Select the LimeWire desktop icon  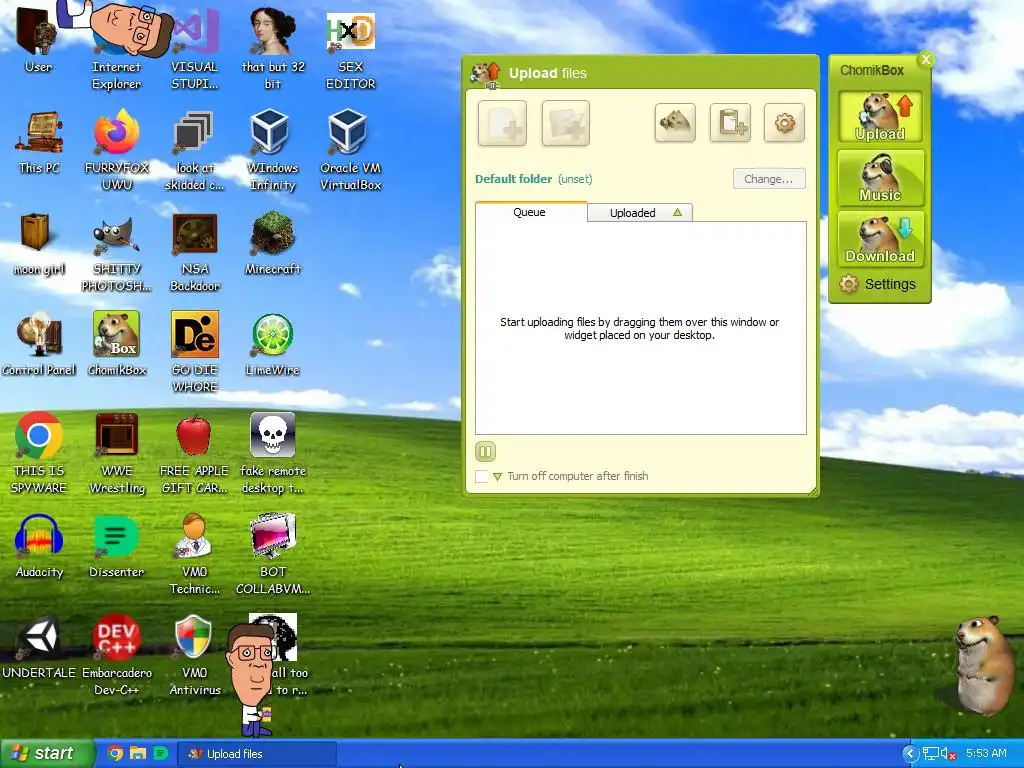click(272, 345)
